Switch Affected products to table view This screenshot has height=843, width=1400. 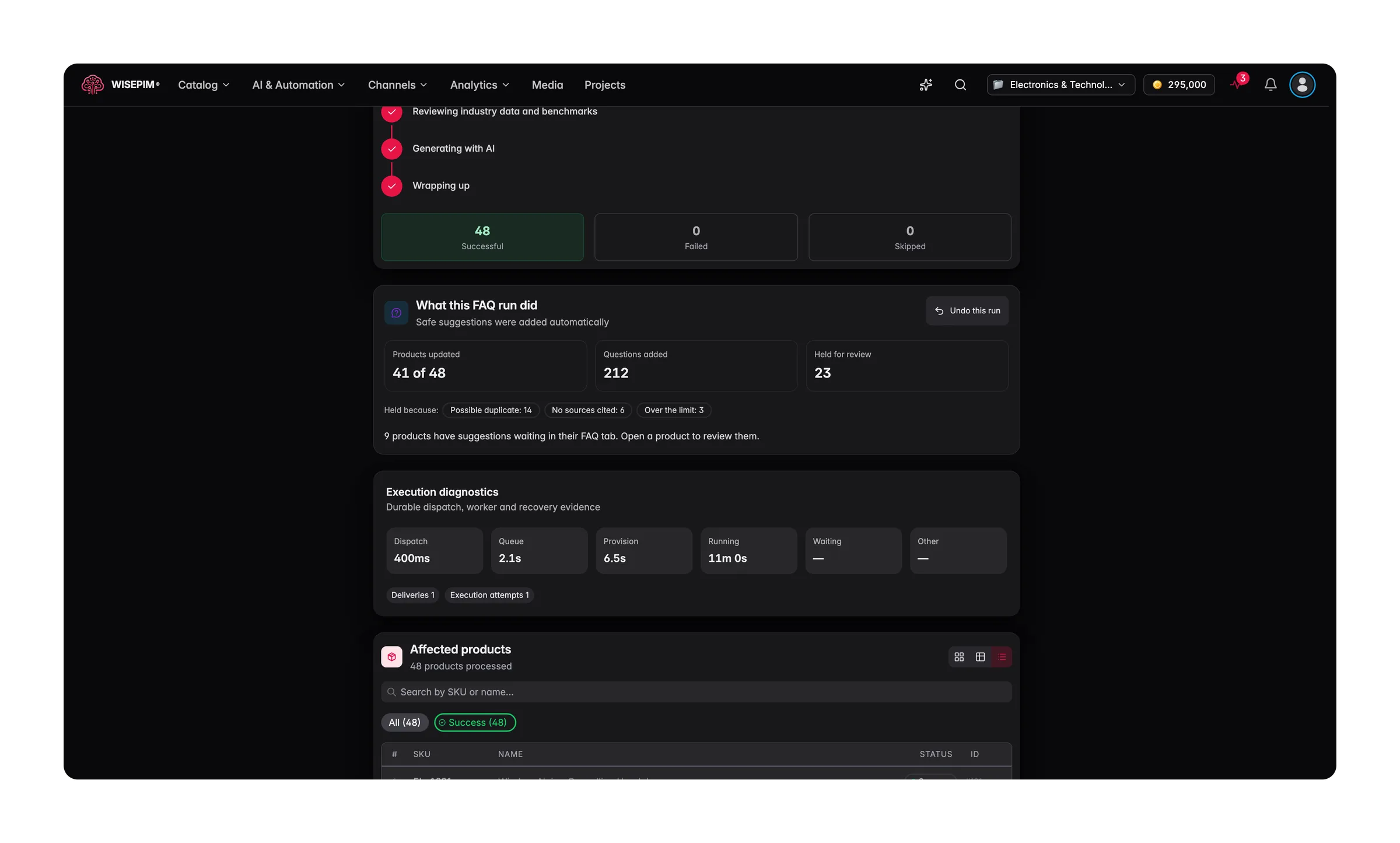pyautogui.click(x=980, y=657)
